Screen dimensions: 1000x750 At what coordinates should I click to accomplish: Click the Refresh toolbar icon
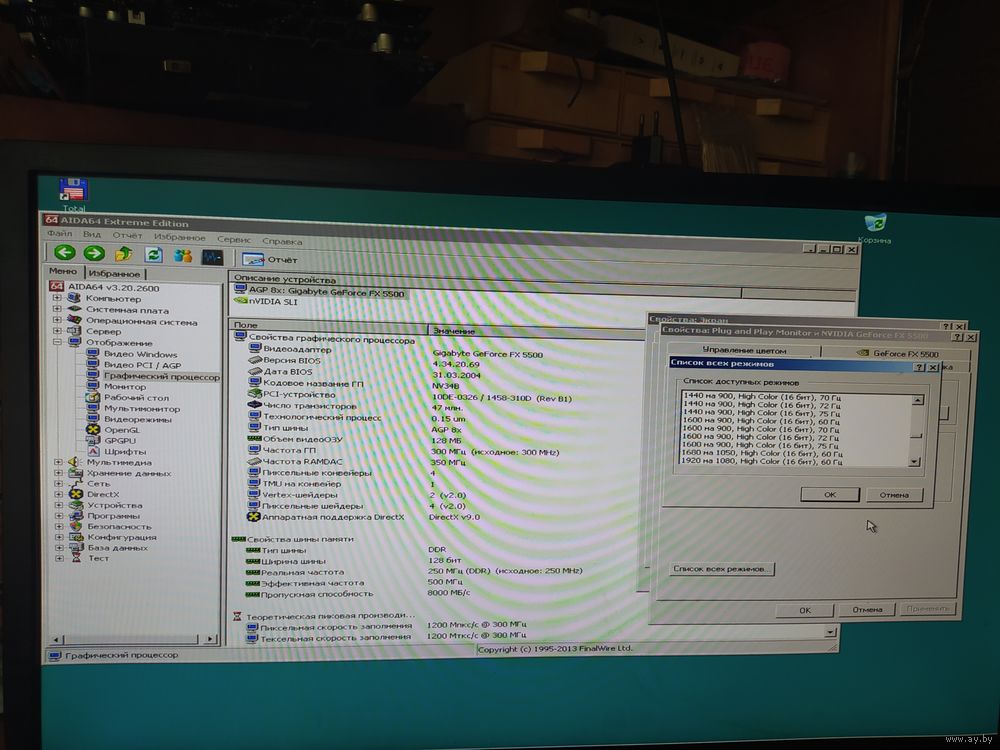coord(153,255)
